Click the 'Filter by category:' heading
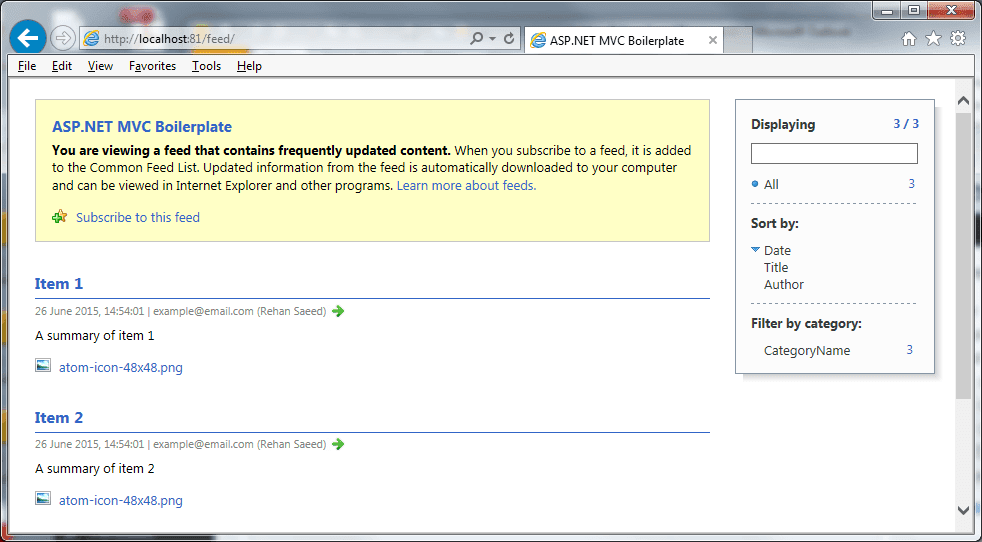 [x=806, y=324]
